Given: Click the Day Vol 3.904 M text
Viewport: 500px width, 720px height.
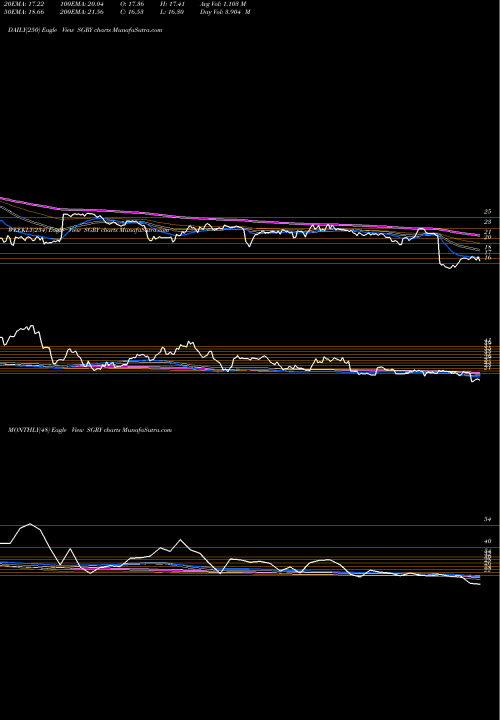Looking at the screenshot, I should click(225, 12).
